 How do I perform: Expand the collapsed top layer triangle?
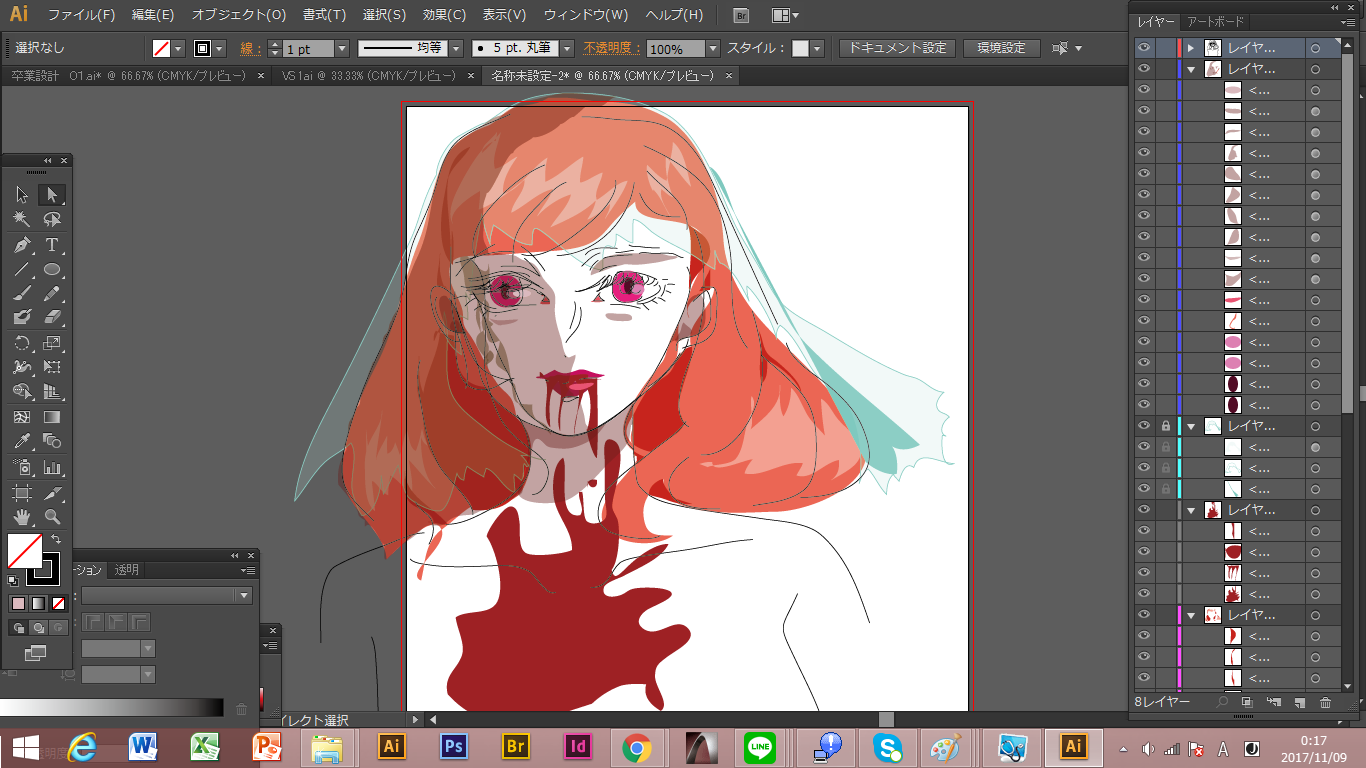(1191, 48)
